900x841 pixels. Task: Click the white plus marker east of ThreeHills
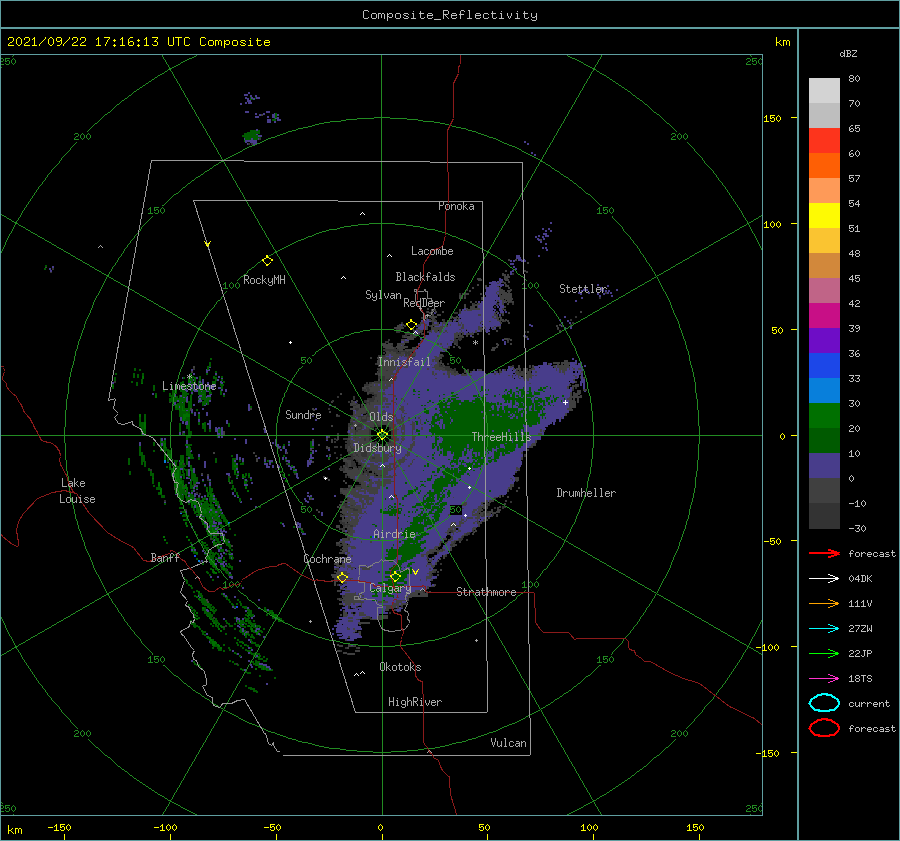[x=565, y=402]
